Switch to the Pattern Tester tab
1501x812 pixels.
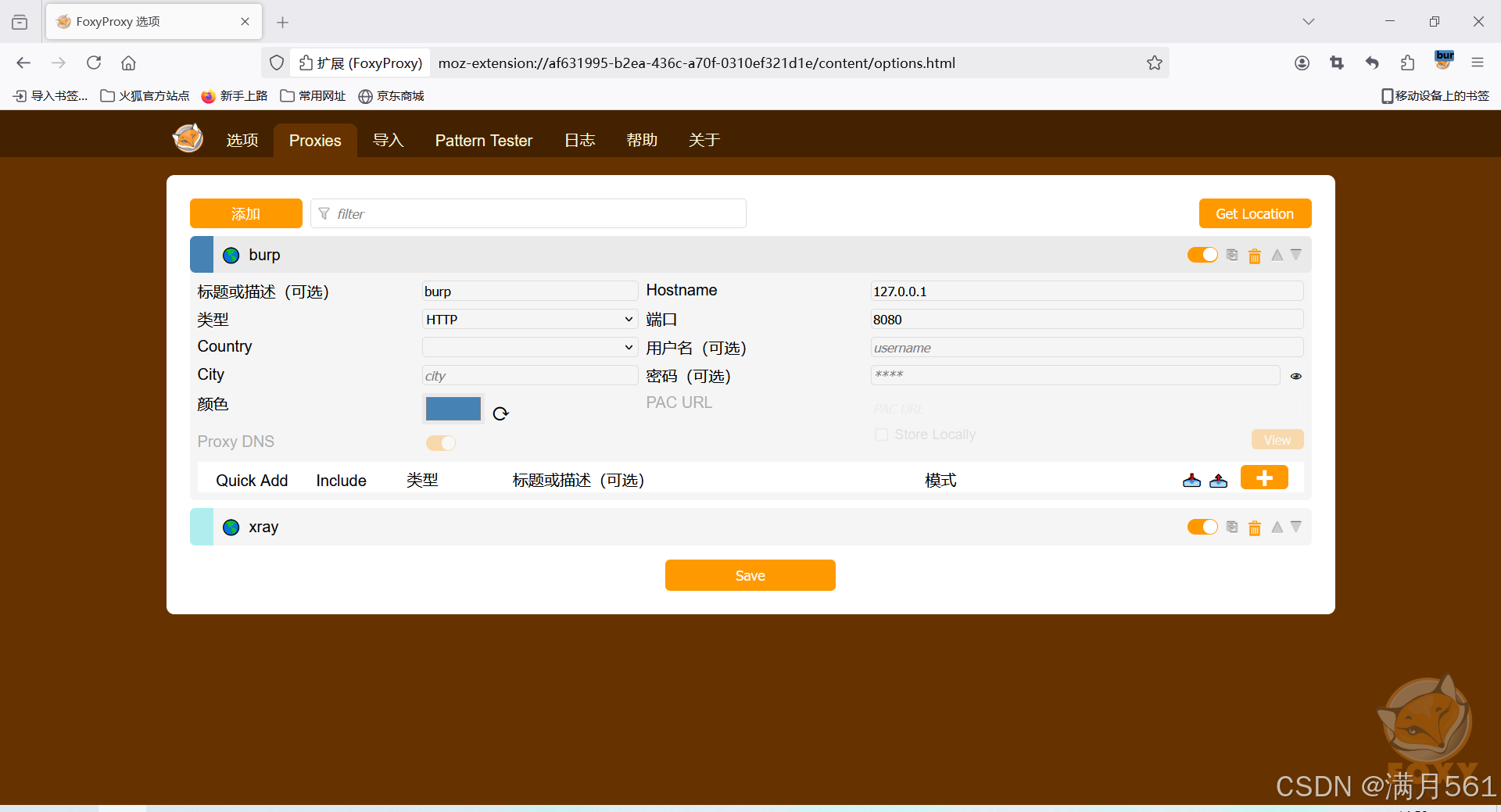coord(483,140)
